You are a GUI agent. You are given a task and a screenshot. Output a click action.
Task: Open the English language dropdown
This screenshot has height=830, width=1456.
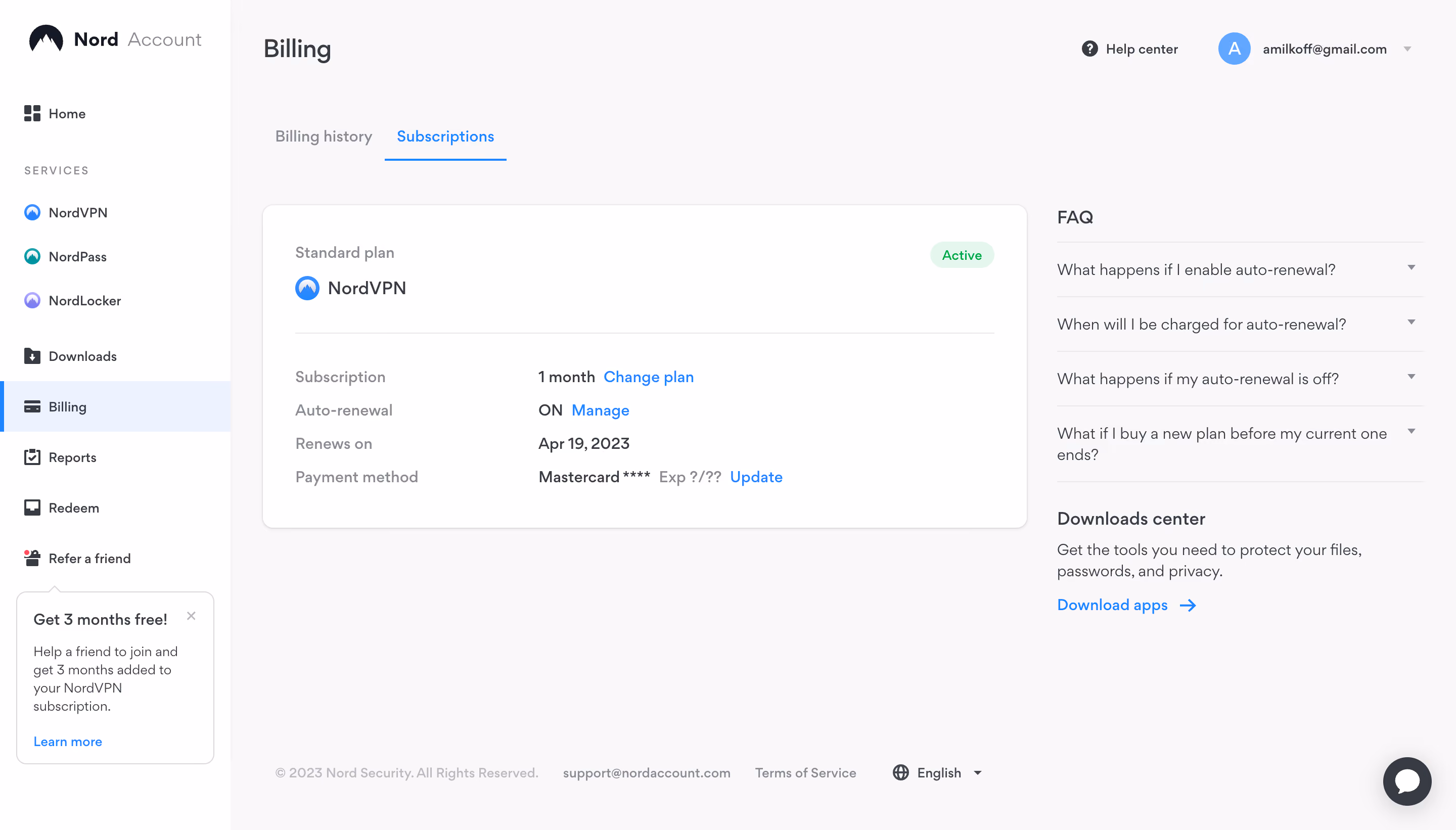[x=938, y=773]
